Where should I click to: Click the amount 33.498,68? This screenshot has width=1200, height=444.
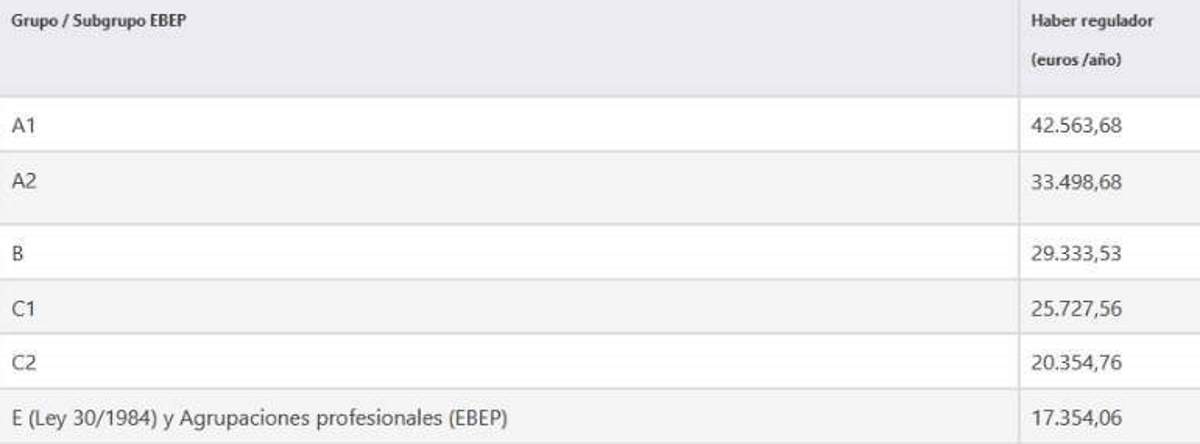click(x=1076, y=182)
